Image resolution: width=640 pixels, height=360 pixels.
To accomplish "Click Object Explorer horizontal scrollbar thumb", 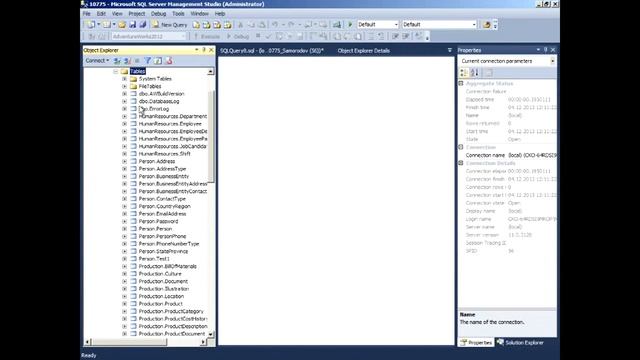I will tap(129, 342).
